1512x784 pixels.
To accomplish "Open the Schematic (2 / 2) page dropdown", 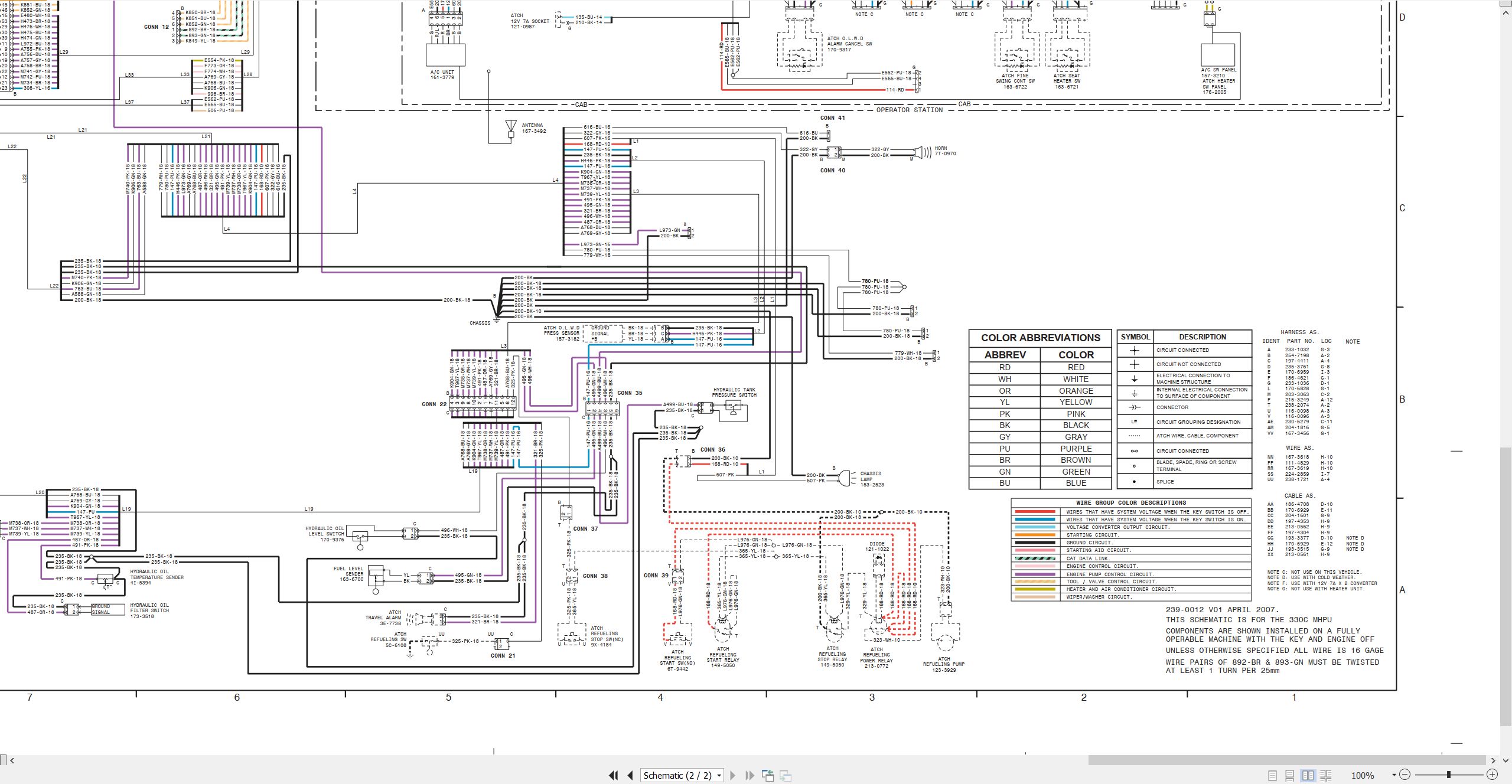I will (682, 775).
